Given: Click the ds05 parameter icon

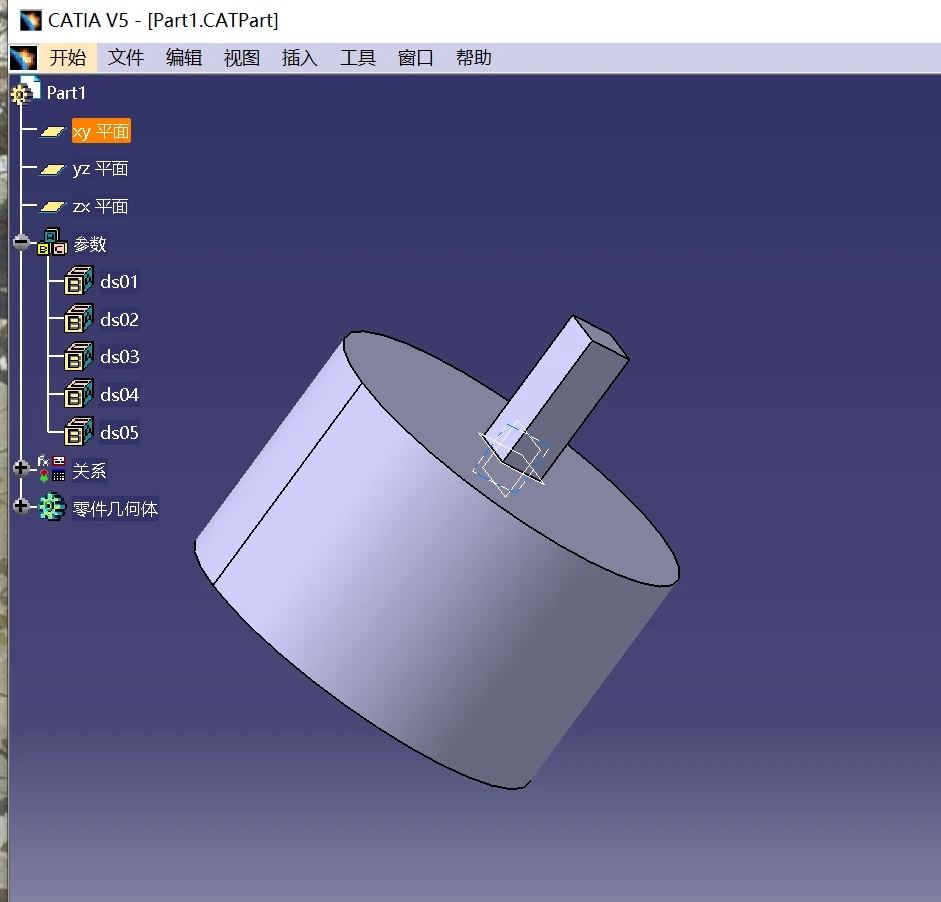Looking at the screenshot, I should click(x=78, y=431).
